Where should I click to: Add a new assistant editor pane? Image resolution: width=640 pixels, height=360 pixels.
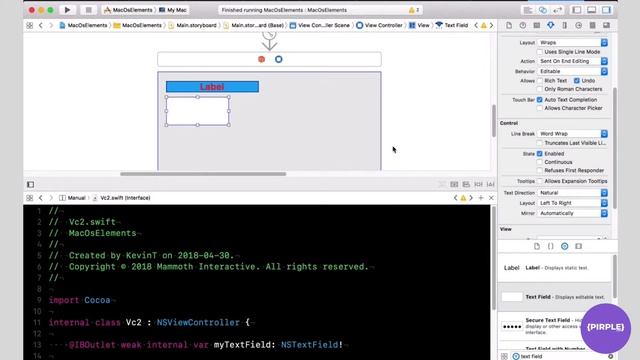point(481,198)
